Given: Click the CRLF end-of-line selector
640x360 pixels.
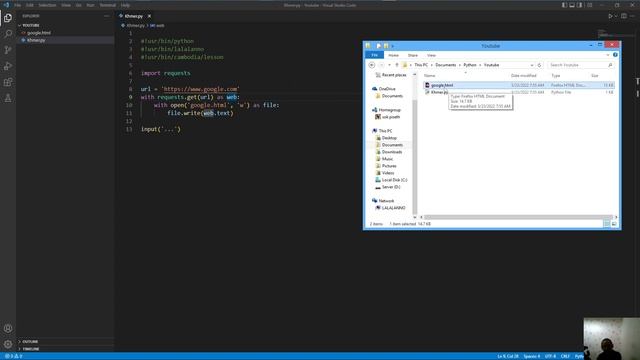Looking at the screenshot, I should (565, 356).
